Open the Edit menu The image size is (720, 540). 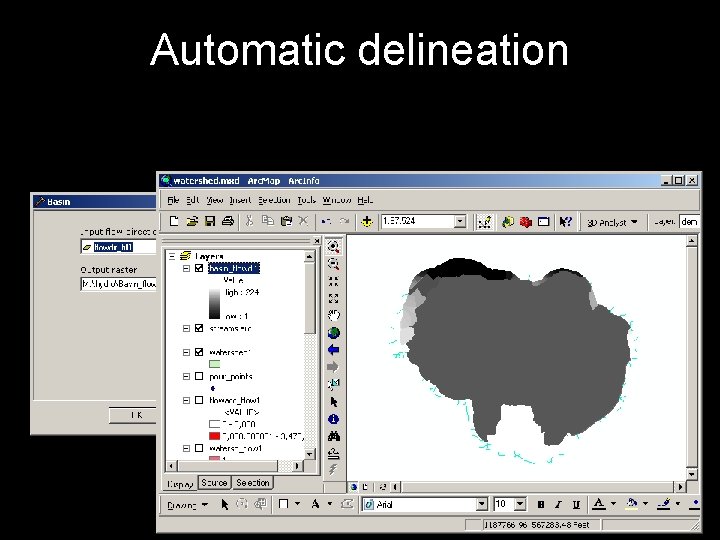192,200
